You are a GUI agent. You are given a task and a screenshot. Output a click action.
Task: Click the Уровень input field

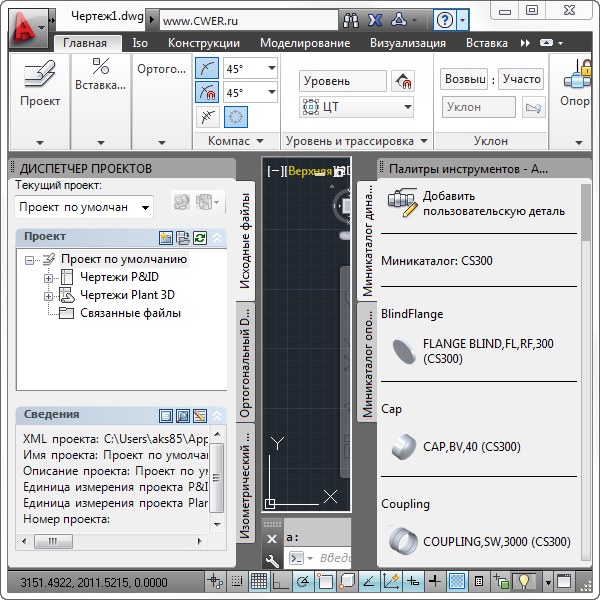[x=342, y=81]
